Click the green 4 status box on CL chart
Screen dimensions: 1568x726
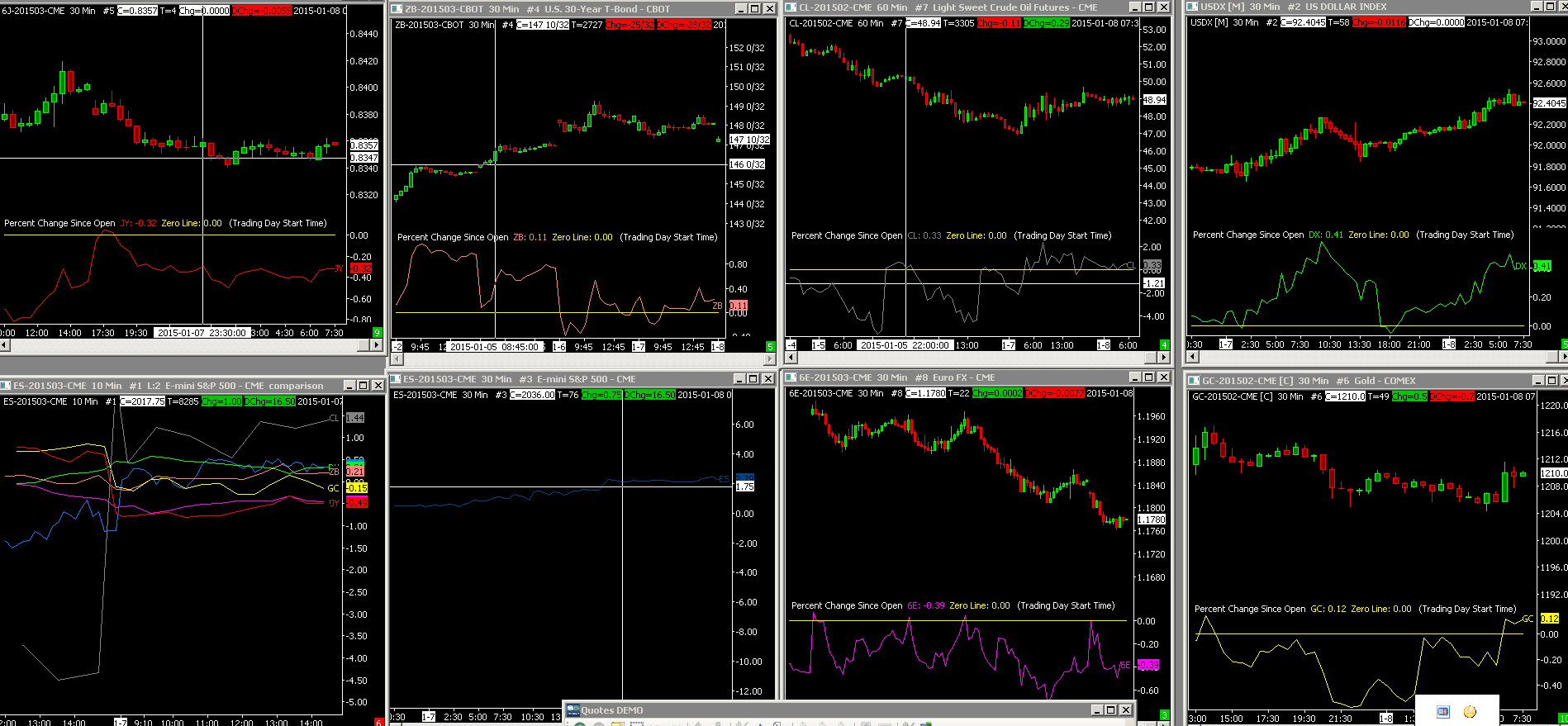1165,345
